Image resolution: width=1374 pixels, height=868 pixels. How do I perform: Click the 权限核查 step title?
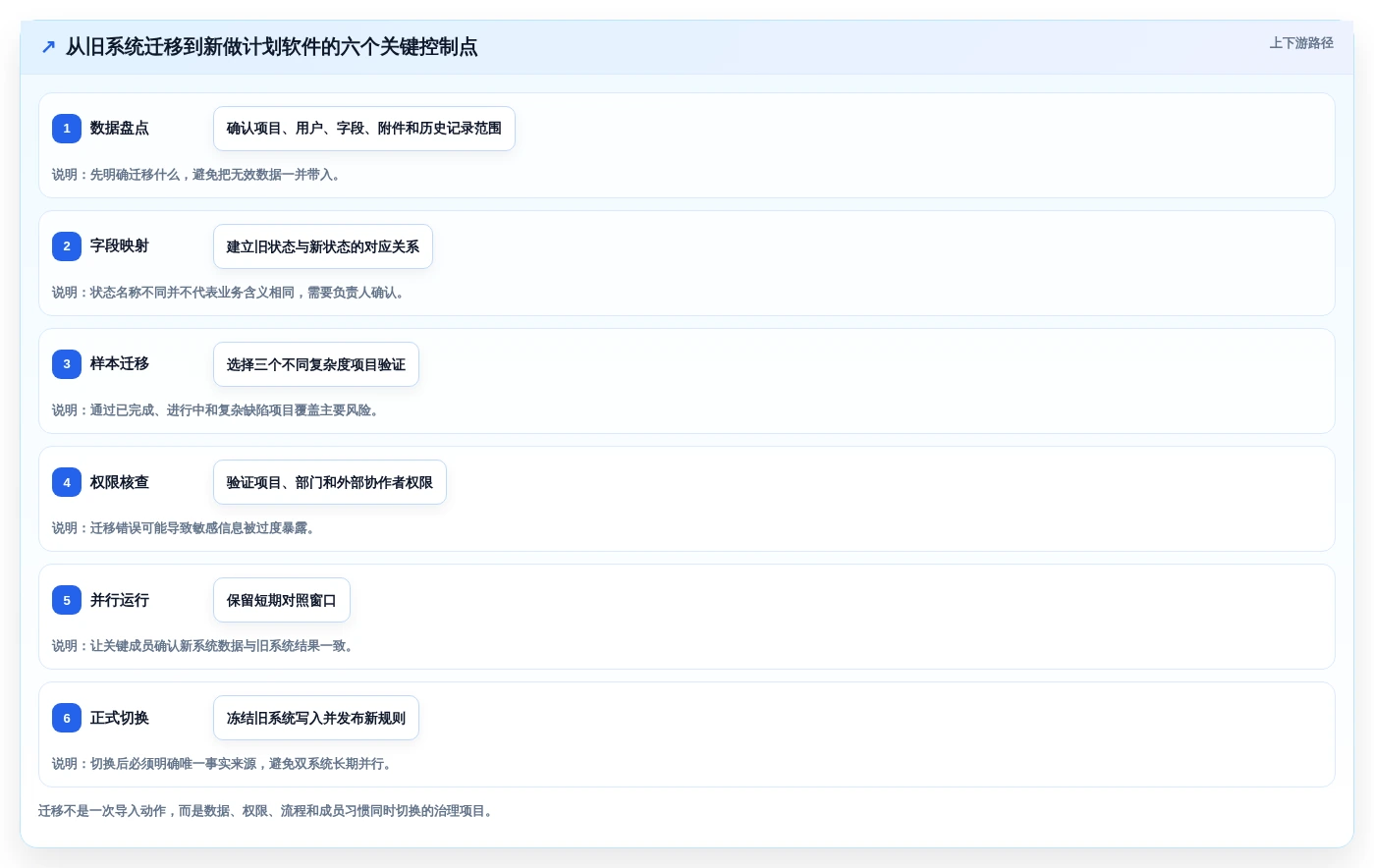[120, 482]
